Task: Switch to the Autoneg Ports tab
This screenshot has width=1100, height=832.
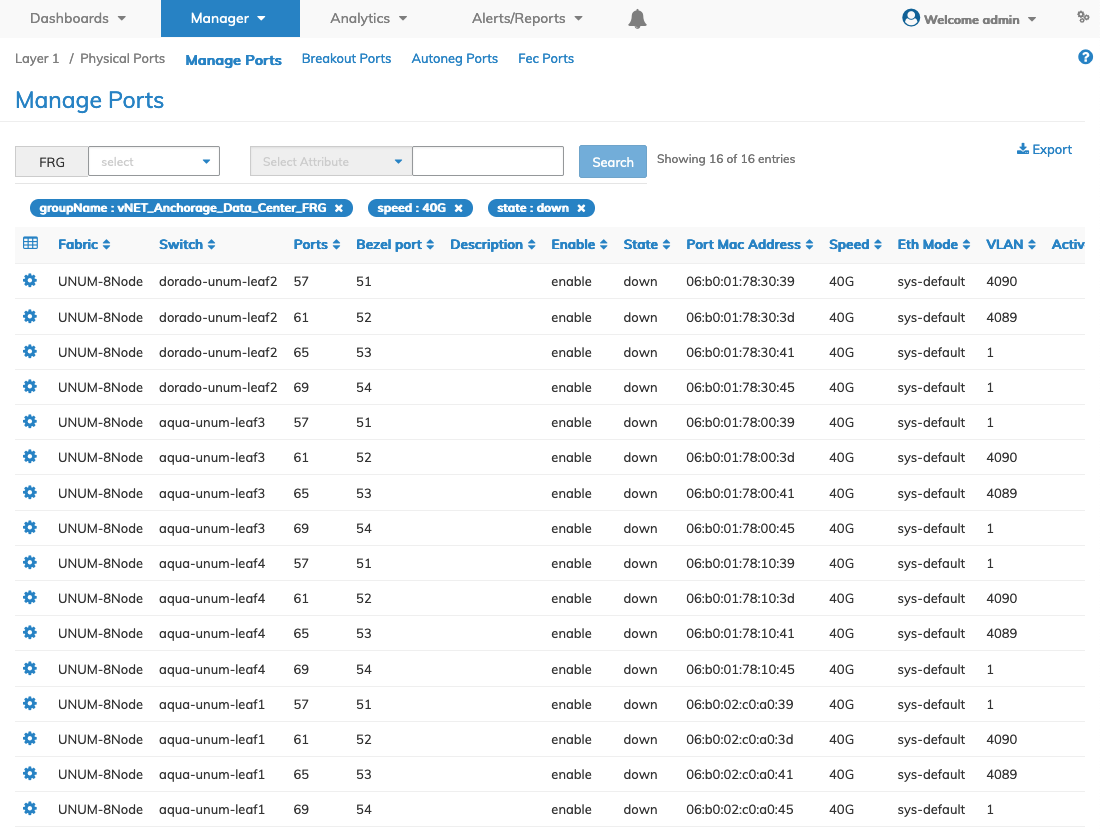Action: coord(455,58)
